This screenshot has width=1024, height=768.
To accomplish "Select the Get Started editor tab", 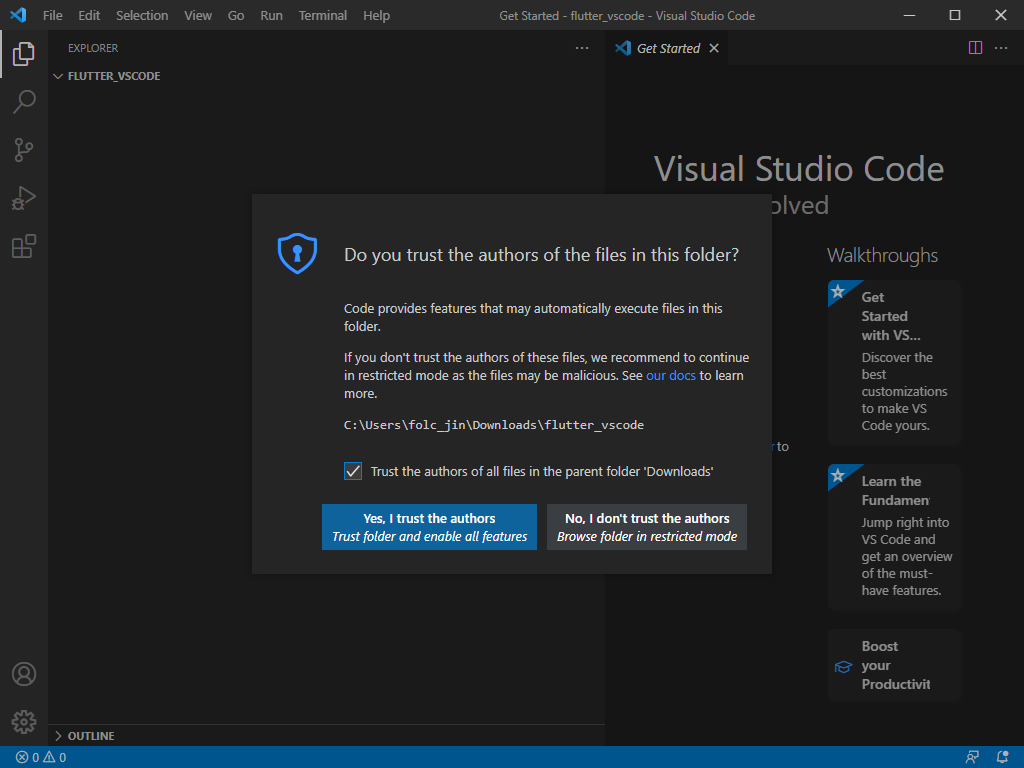I will pyautogui.click(x=667, y=48).
